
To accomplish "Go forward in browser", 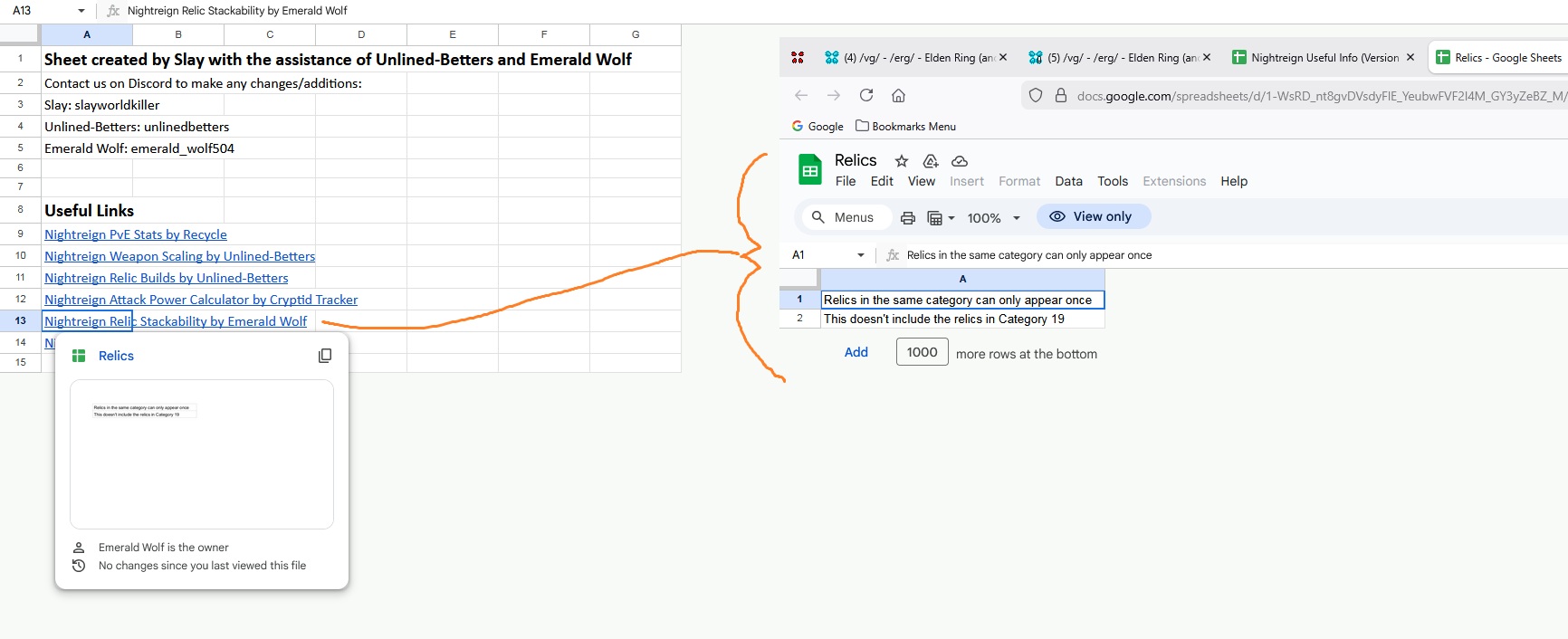I will 834,95.
